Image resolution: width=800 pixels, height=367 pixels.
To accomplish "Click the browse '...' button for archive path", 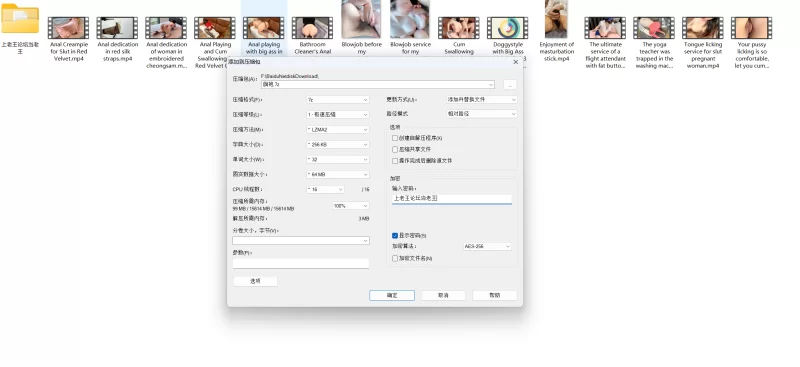I will pyautogui.click(x=510, y=85).
